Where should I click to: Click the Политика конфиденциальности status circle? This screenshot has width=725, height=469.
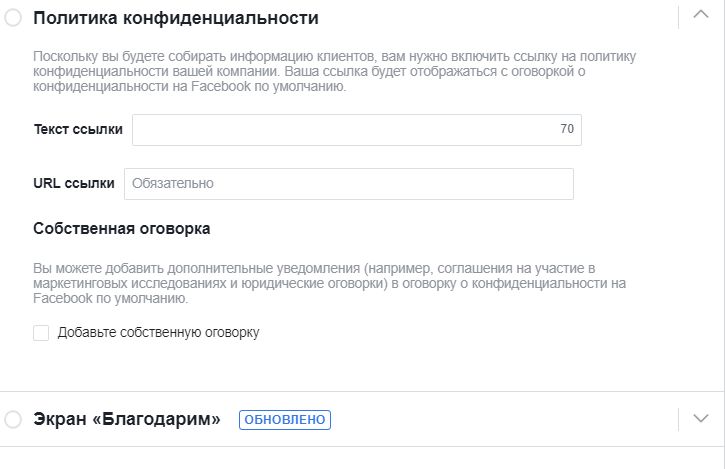click(x=13, y=18)
